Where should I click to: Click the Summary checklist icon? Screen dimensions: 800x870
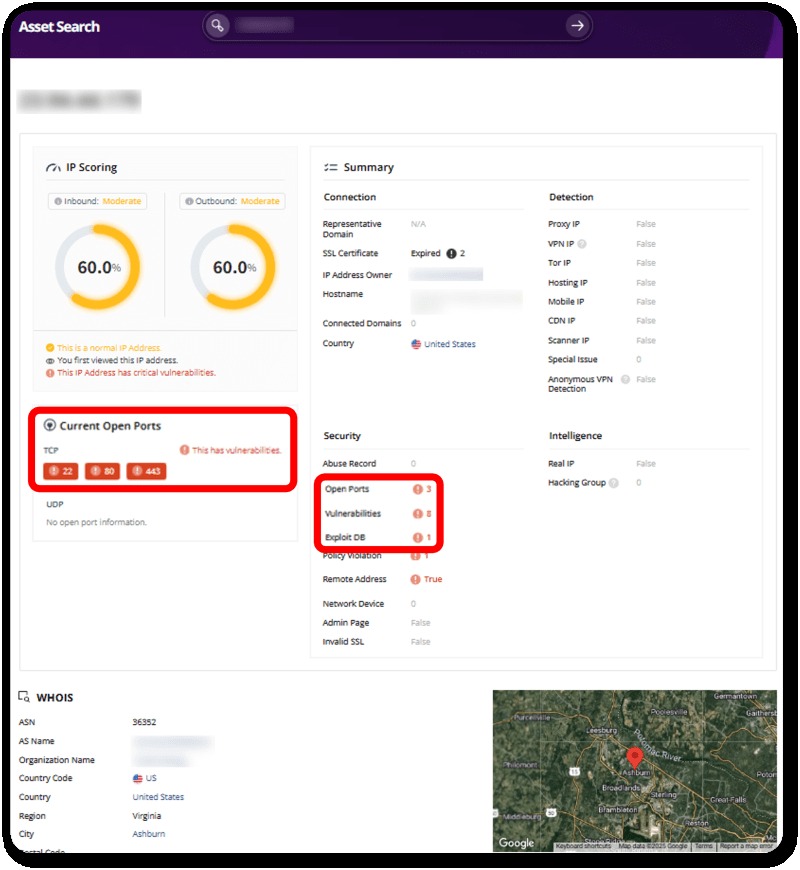[x=330, y=166]
